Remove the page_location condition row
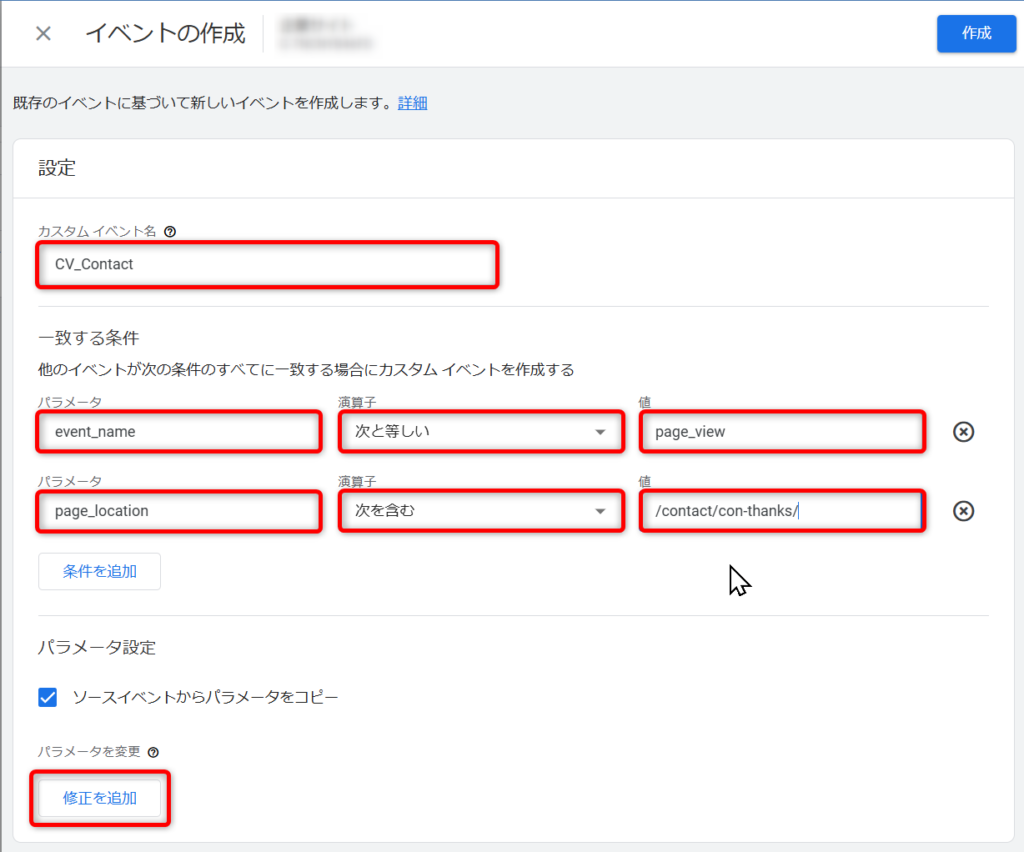 point(963,511)
